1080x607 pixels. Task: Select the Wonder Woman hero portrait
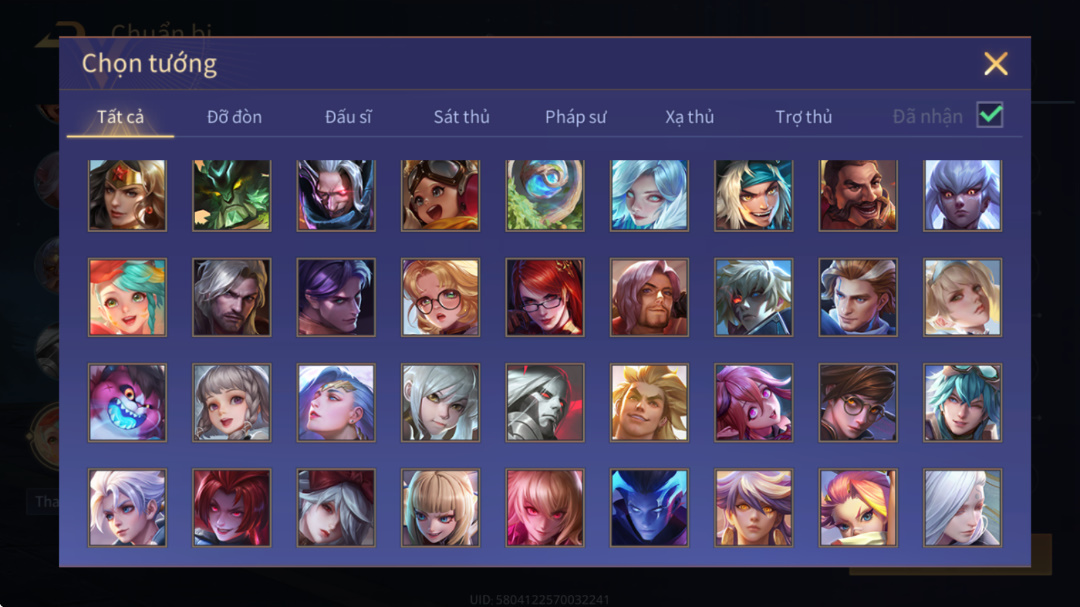click(127, 196)
